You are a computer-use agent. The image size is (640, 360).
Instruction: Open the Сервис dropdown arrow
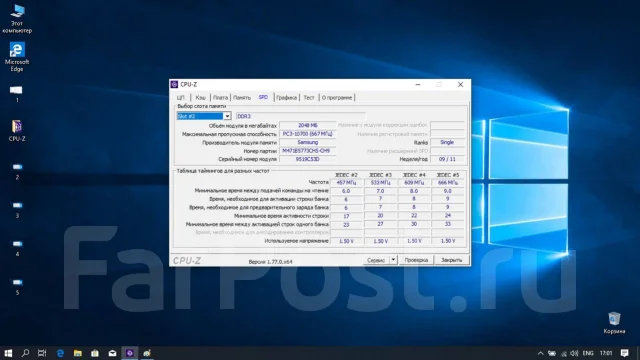[x=393, y=260]
